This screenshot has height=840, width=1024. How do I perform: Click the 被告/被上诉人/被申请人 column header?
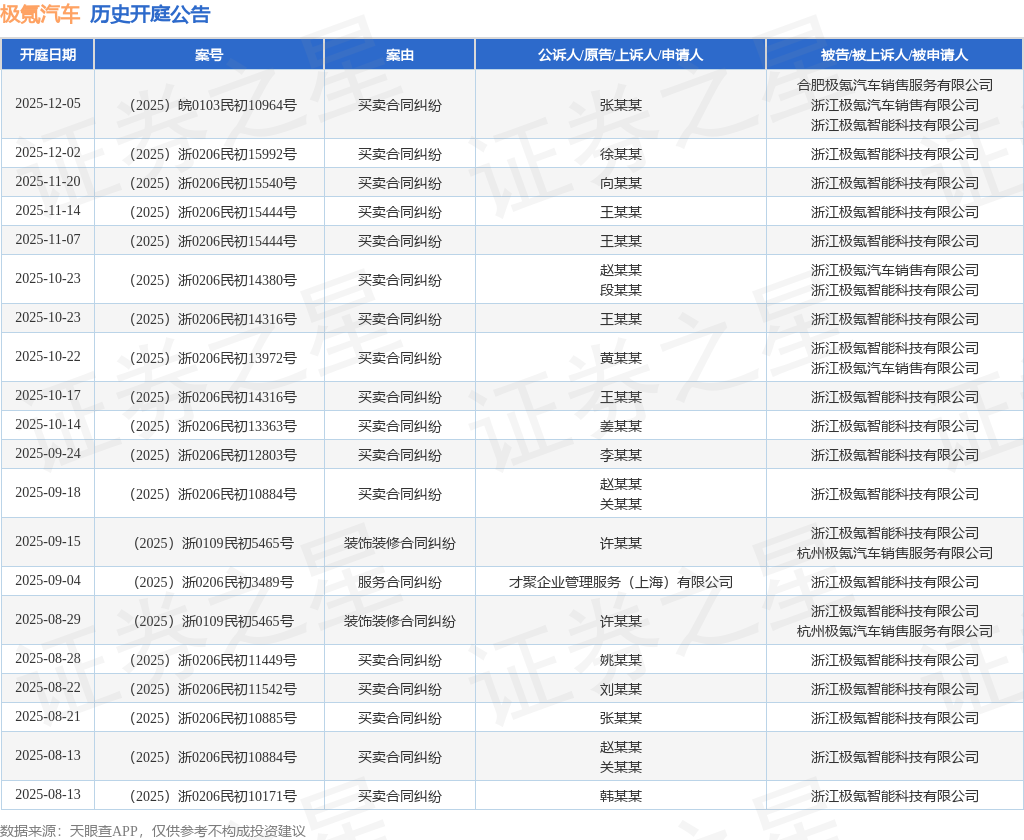[895, 55]
